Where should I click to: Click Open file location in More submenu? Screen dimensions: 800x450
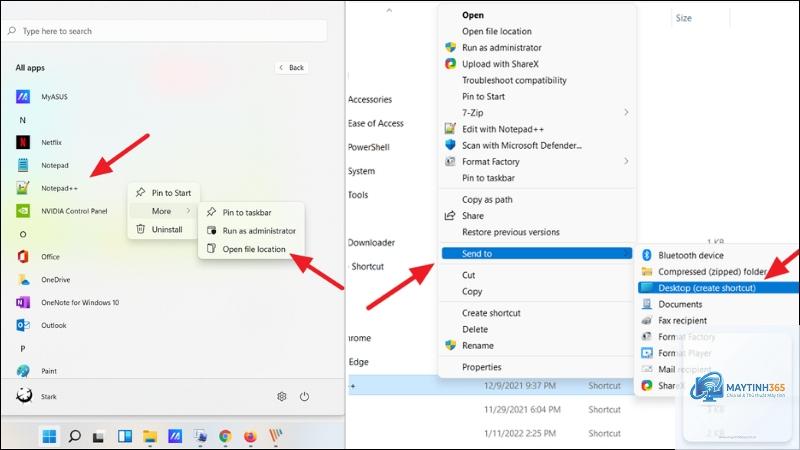click(x=251, y=249)
